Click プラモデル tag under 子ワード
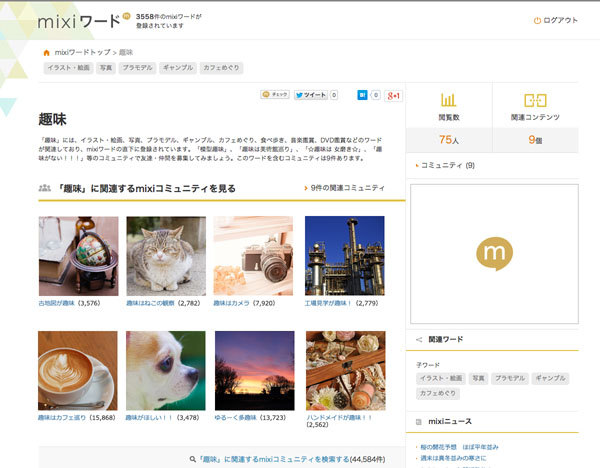This screenshot has height=468, width=600. pyautogui.click(x=510, y=379)
